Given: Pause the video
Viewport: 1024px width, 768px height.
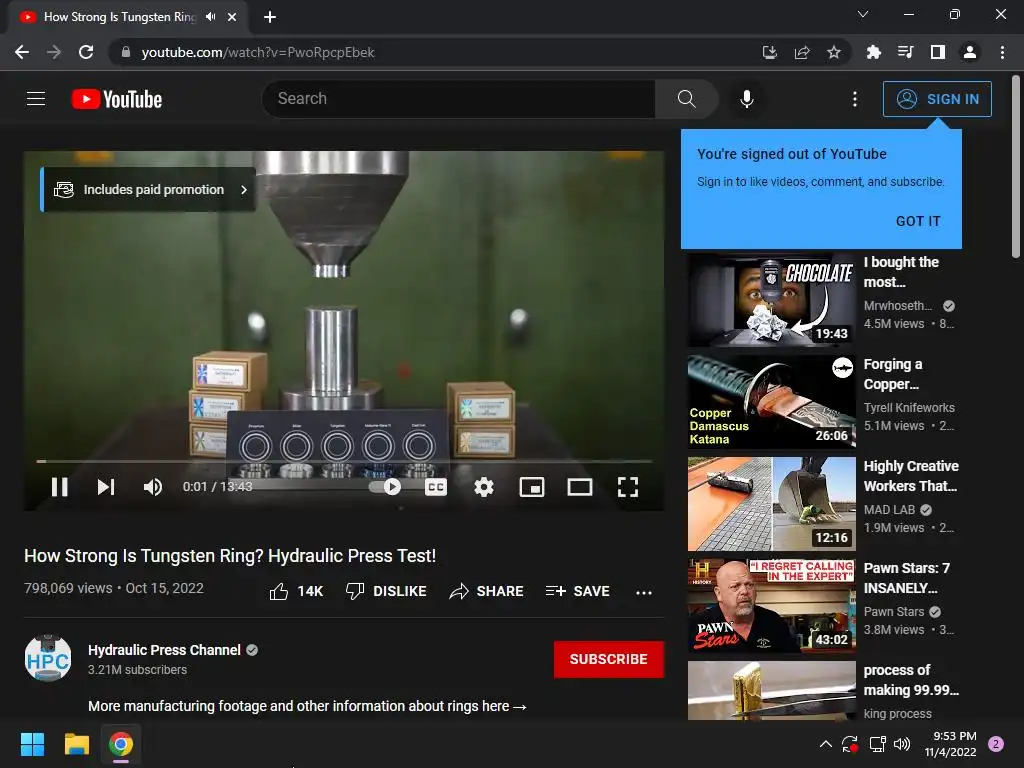Looking at the screenshot, I should click(59, 487).
